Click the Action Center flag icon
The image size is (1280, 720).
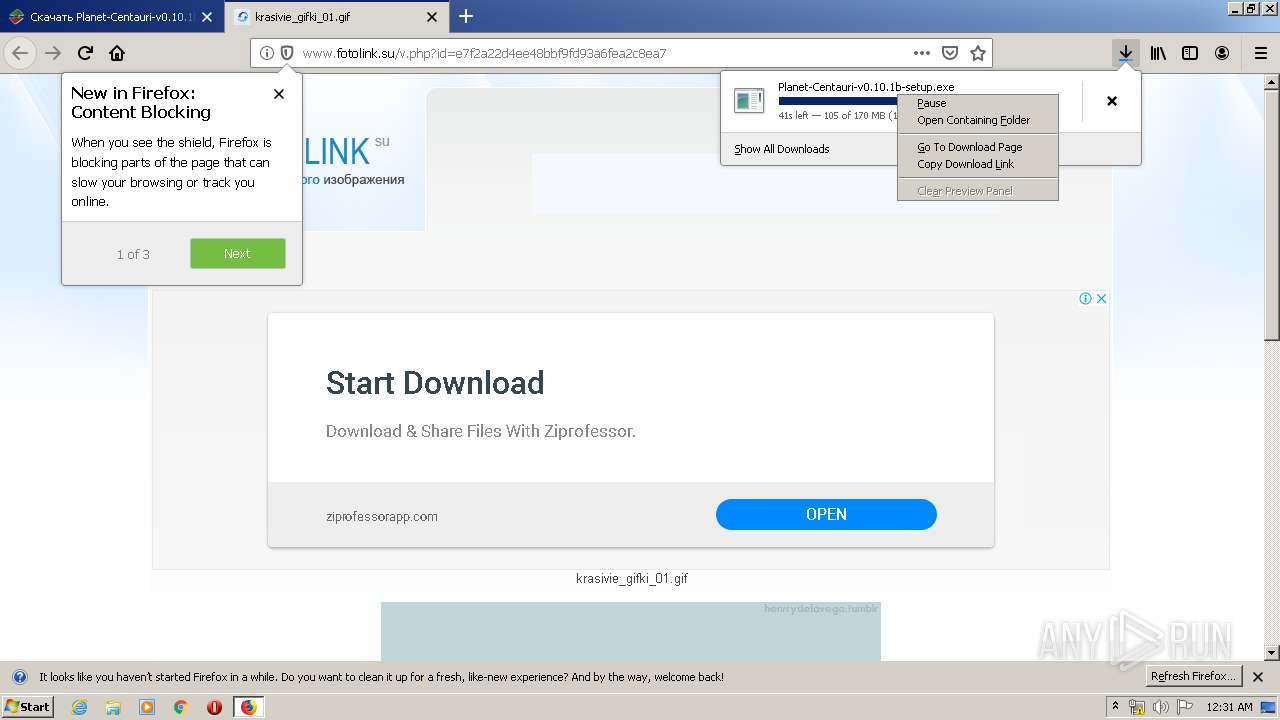coord(1184,707)
